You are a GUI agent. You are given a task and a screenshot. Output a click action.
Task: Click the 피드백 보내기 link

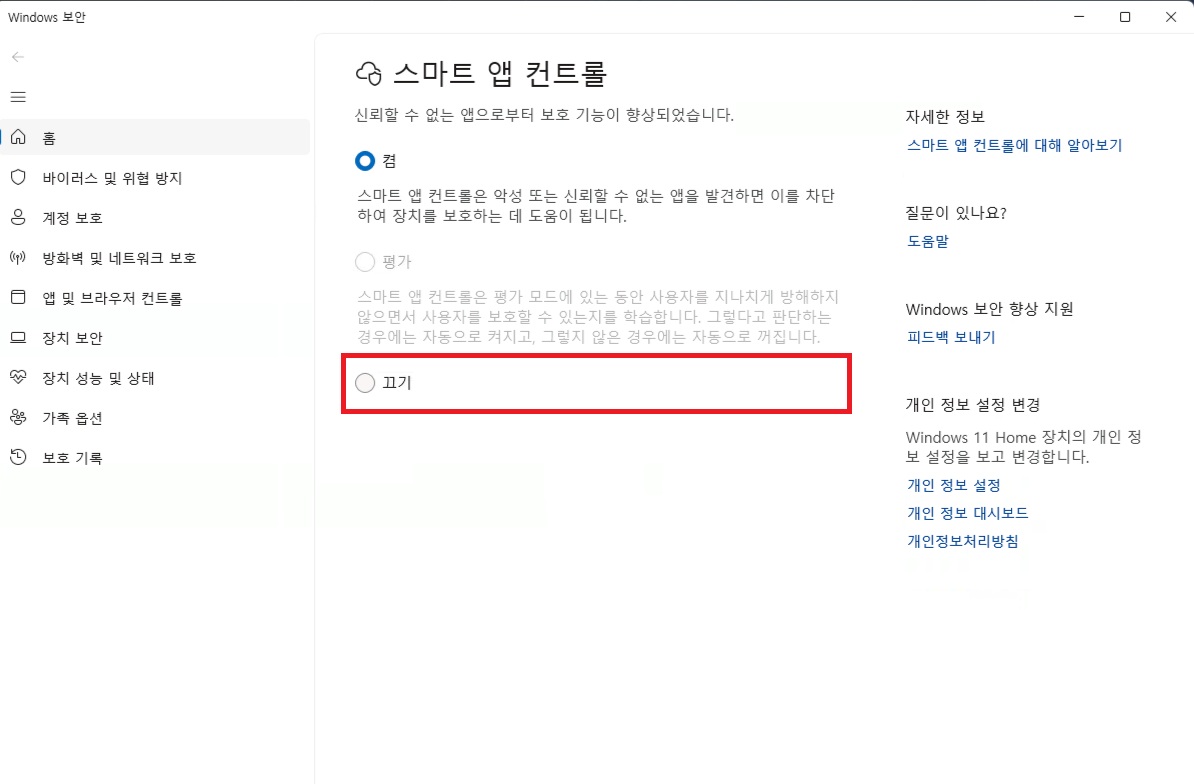coord(951,336)
